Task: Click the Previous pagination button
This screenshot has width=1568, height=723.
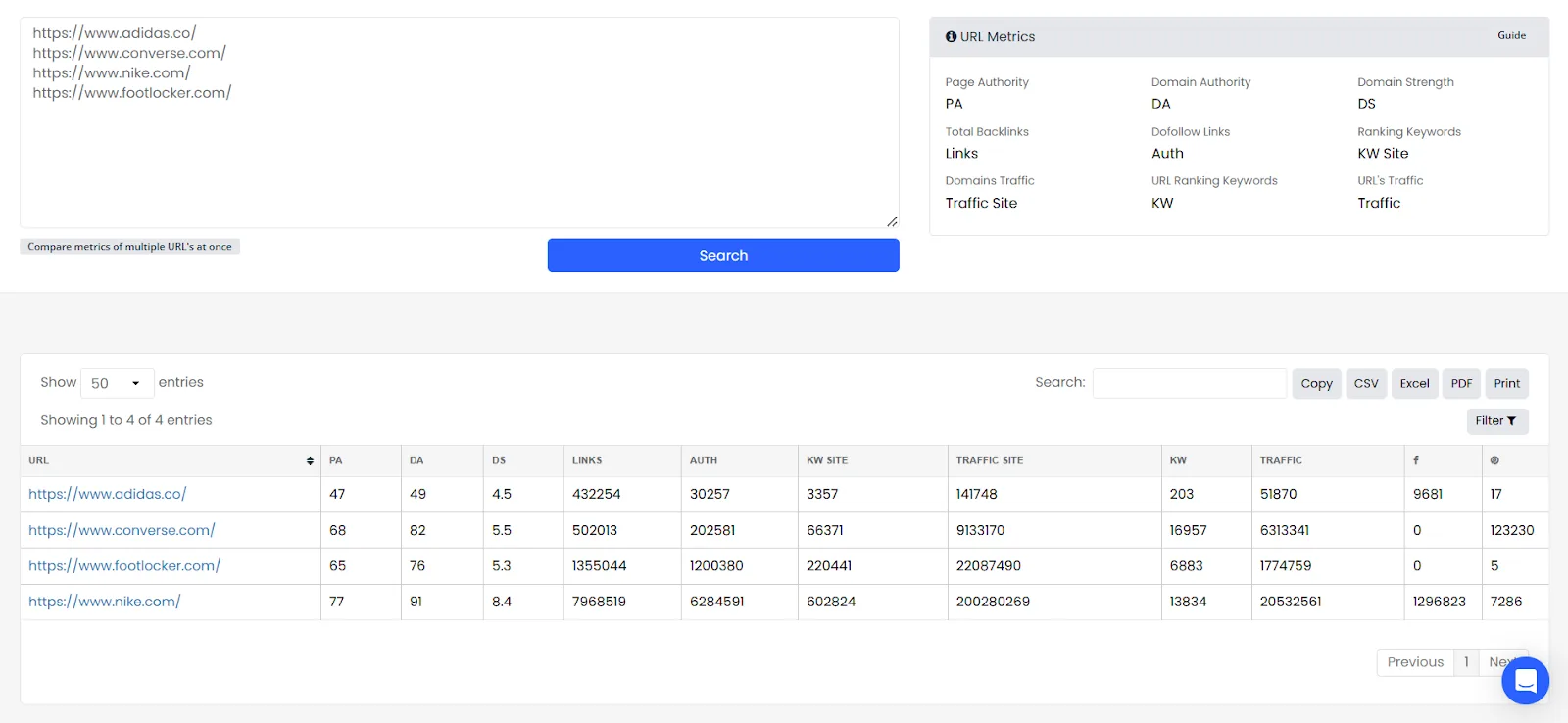Action: tap(1415, 662)
